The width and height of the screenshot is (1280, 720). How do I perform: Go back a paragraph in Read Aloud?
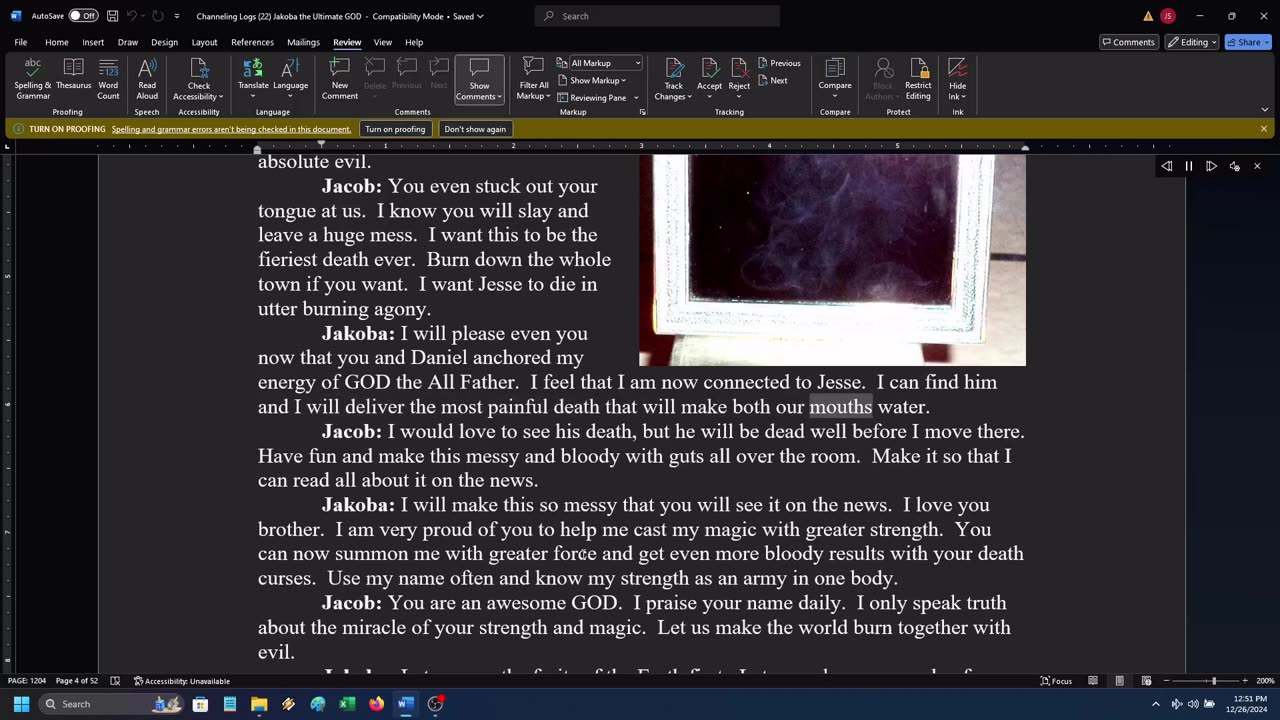coord(1167,166)
